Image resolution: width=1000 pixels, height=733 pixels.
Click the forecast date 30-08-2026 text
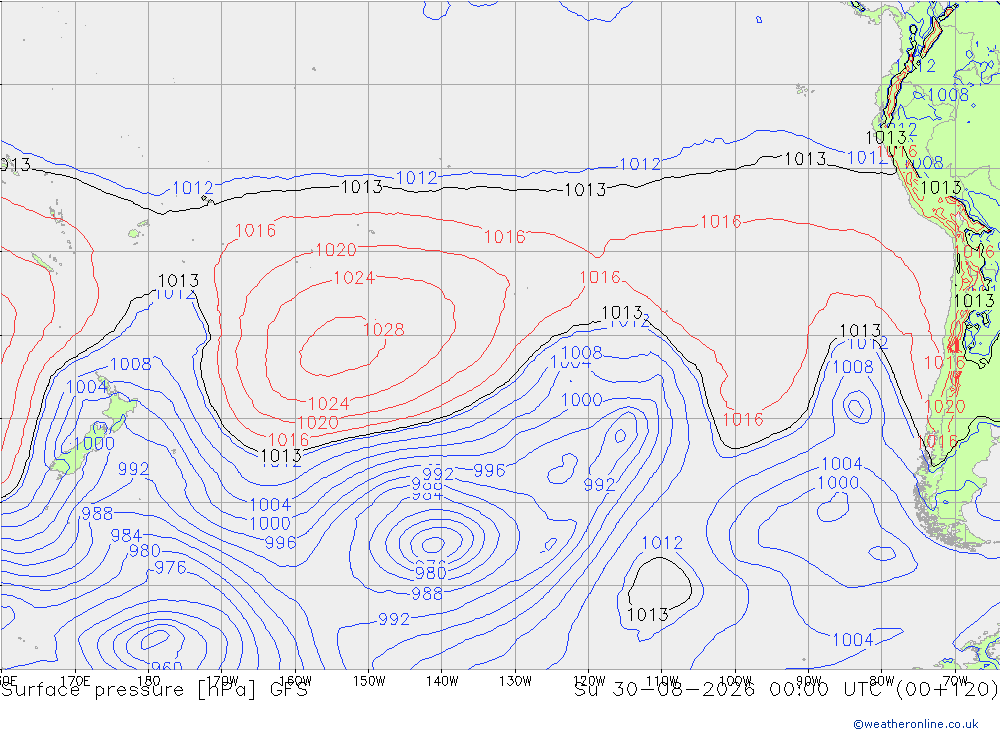682,690
